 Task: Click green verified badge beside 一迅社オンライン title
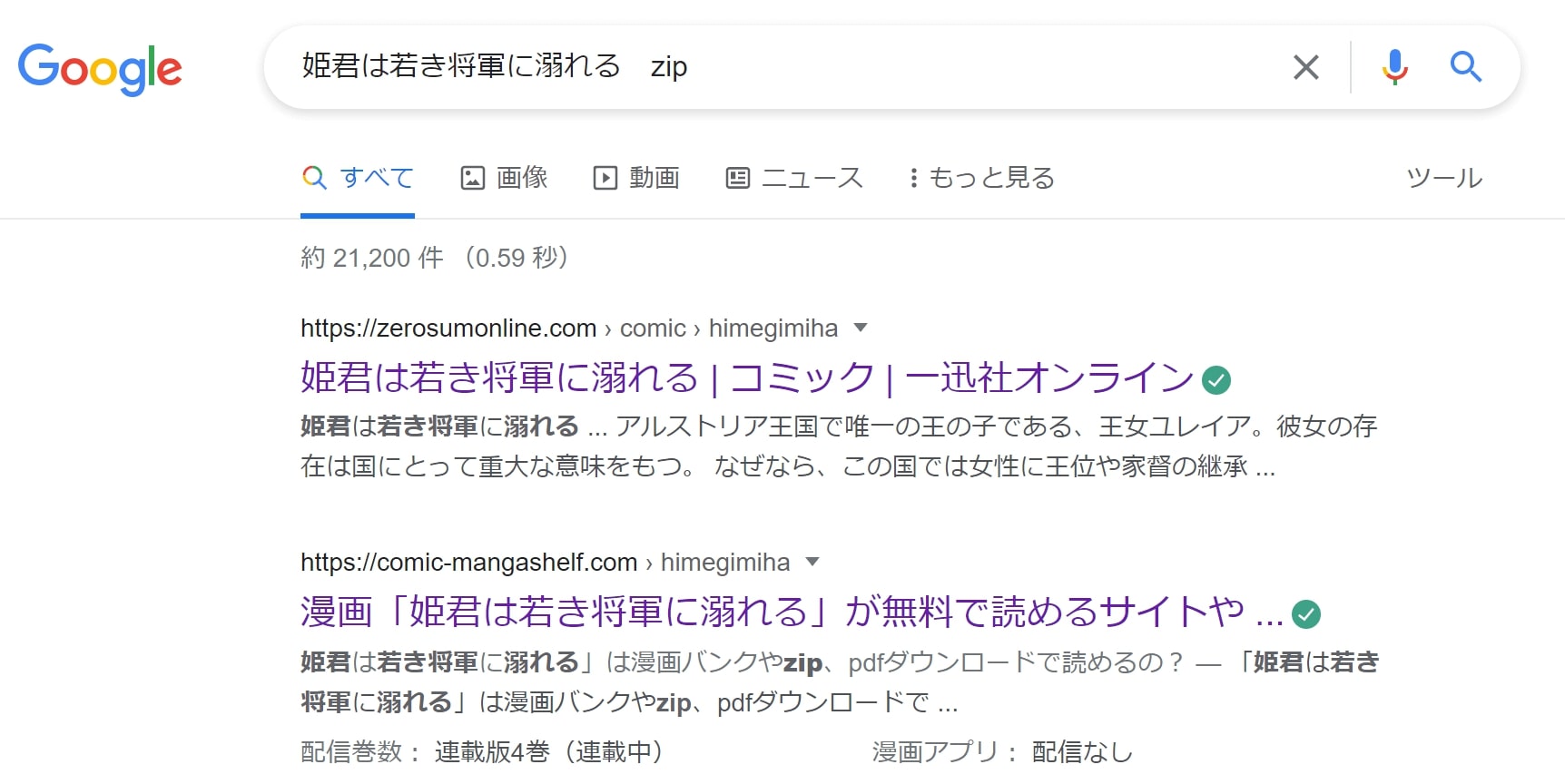tap(1216, 380)
